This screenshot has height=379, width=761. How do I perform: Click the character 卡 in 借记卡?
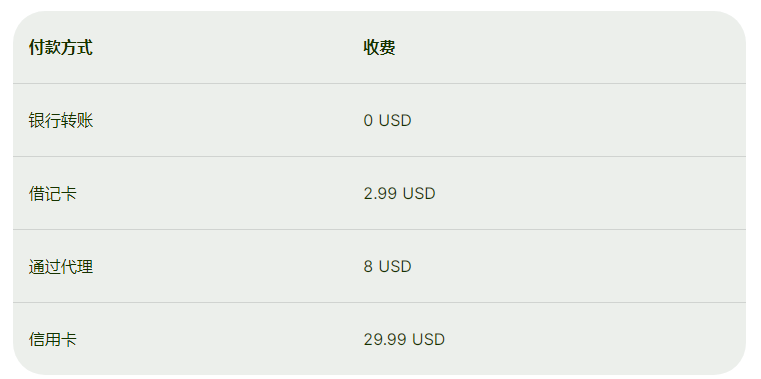[x=69, y=194]
